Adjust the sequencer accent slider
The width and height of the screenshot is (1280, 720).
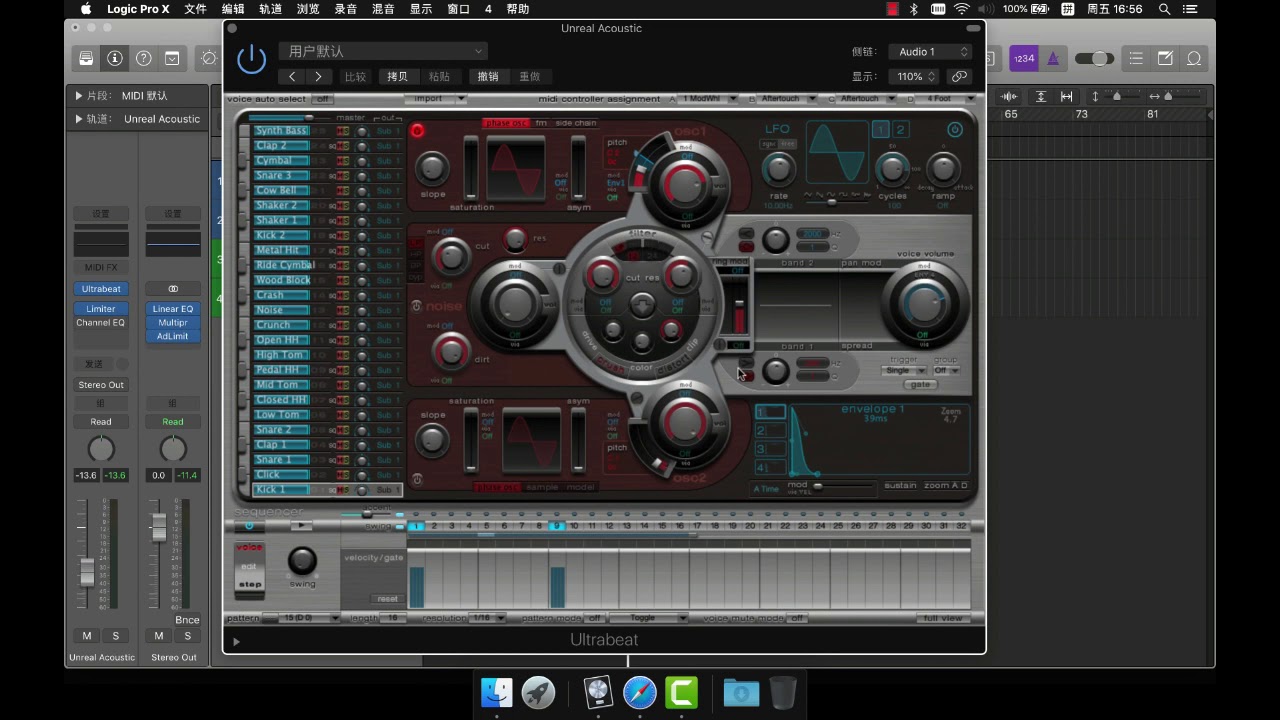366,515
